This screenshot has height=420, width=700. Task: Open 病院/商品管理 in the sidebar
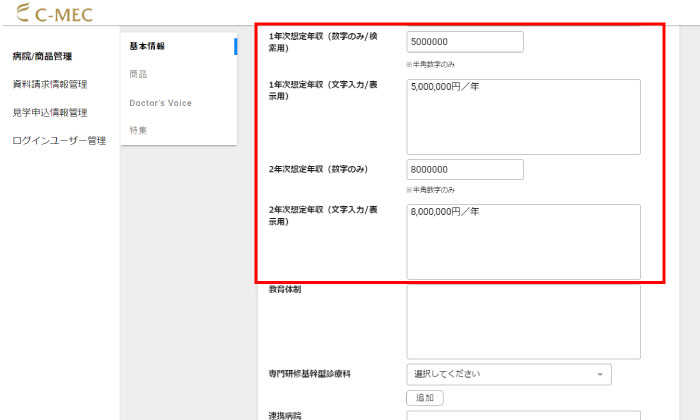tap(42, 56)
